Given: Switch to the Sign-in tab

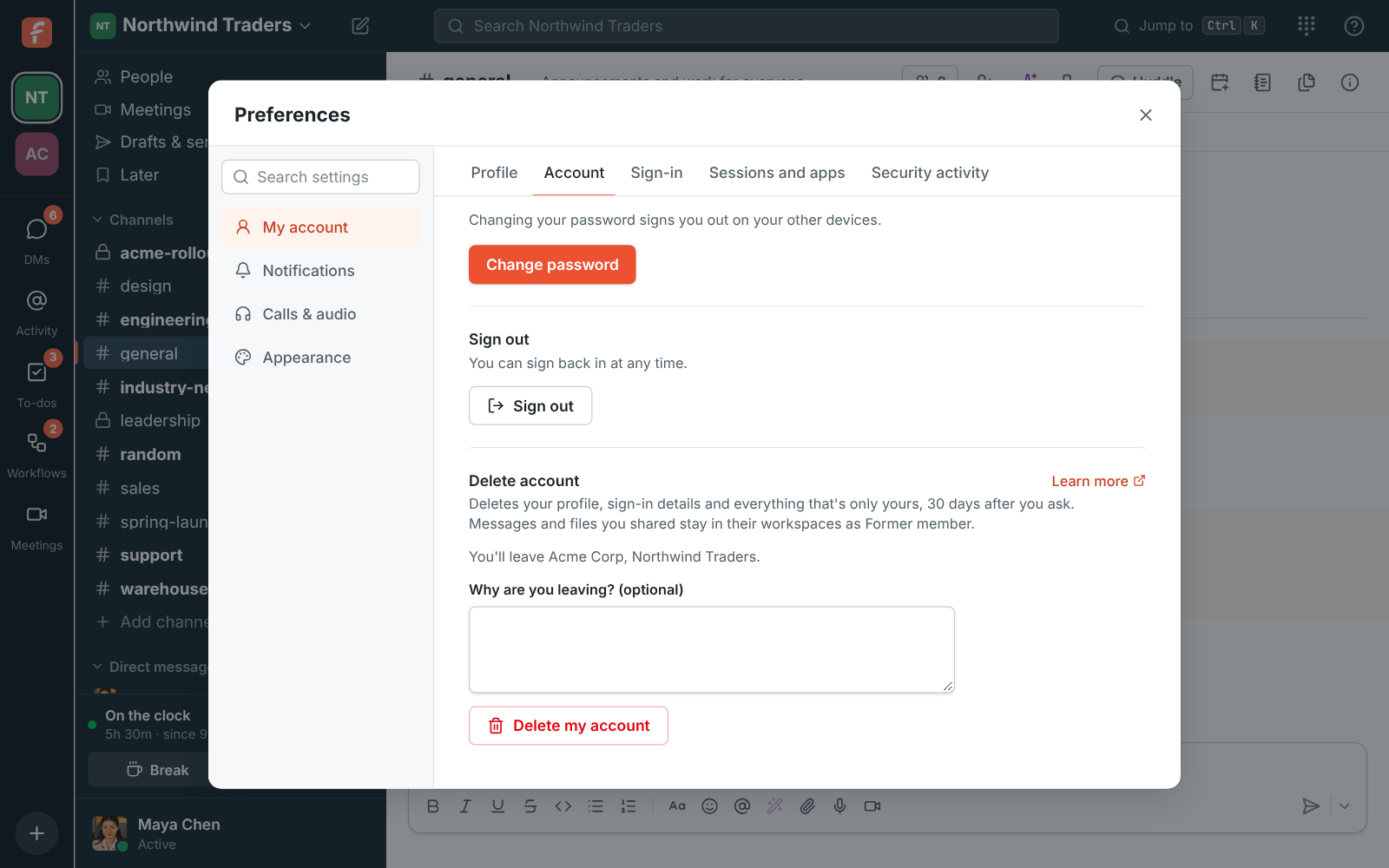Looking at the screenshot, I should click(x=656, y=173).
